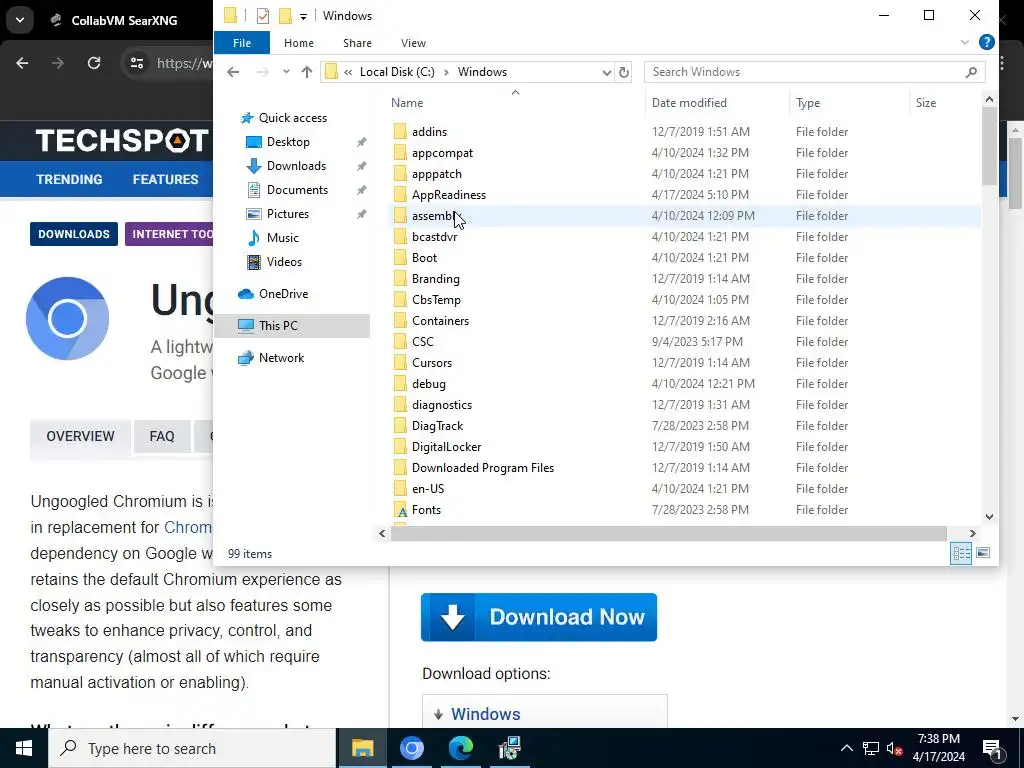Open Downloads in the navigation pane

[296, 166]
